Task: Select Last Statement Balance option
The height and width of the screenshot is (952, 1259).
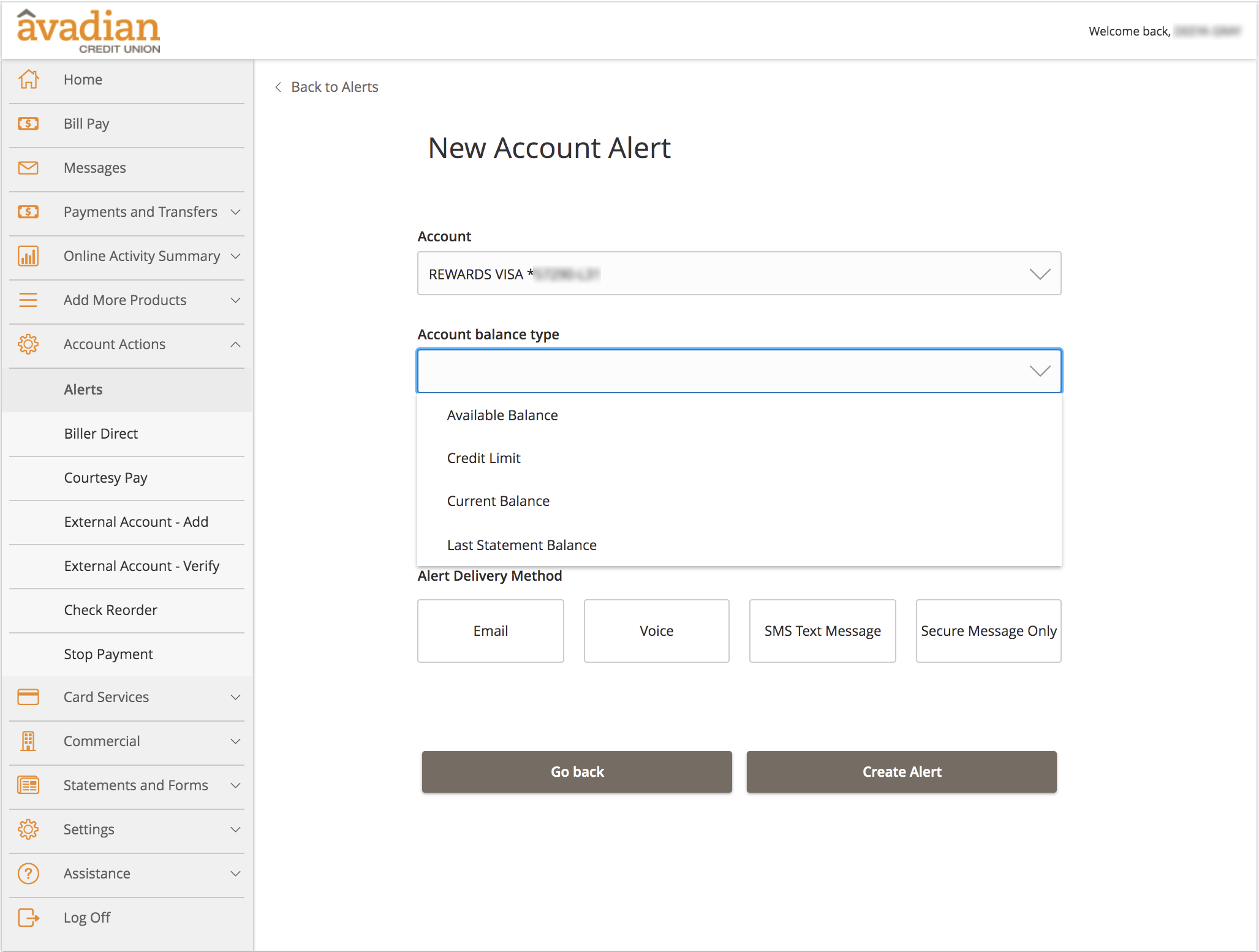Action: [521, 544]
